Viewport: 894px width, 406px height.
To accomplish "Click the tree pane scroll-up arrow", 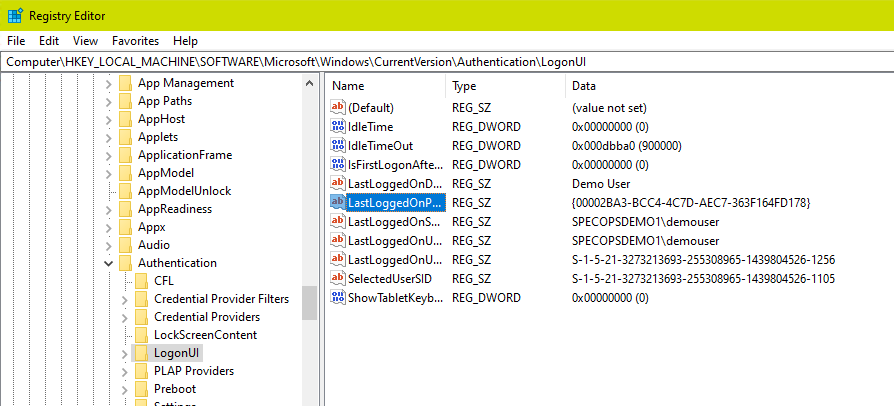I will pos(310,83).
